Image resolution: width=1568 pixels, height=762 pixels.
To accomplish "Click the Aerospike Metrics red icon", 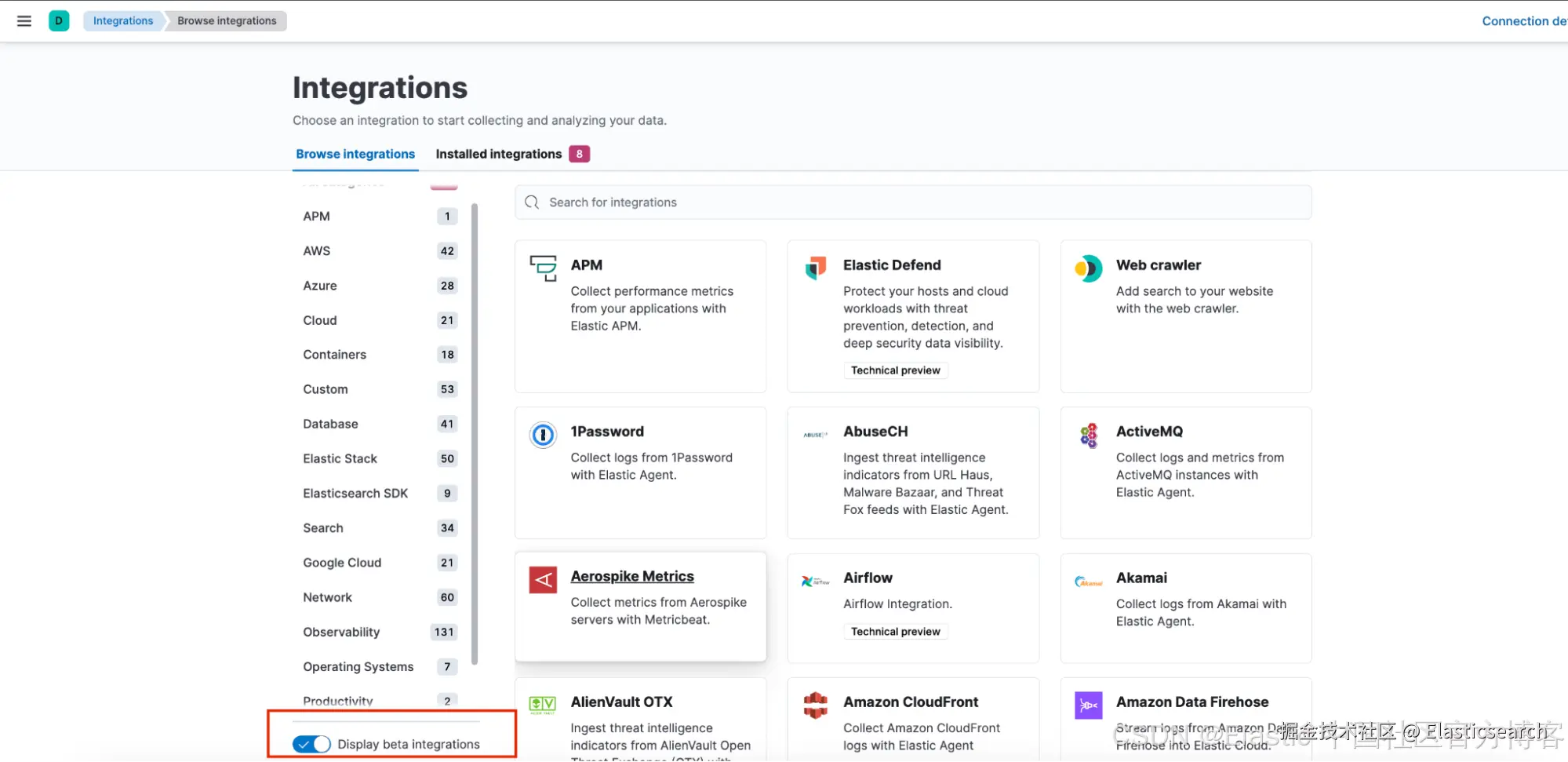I will tap(543, 580).
